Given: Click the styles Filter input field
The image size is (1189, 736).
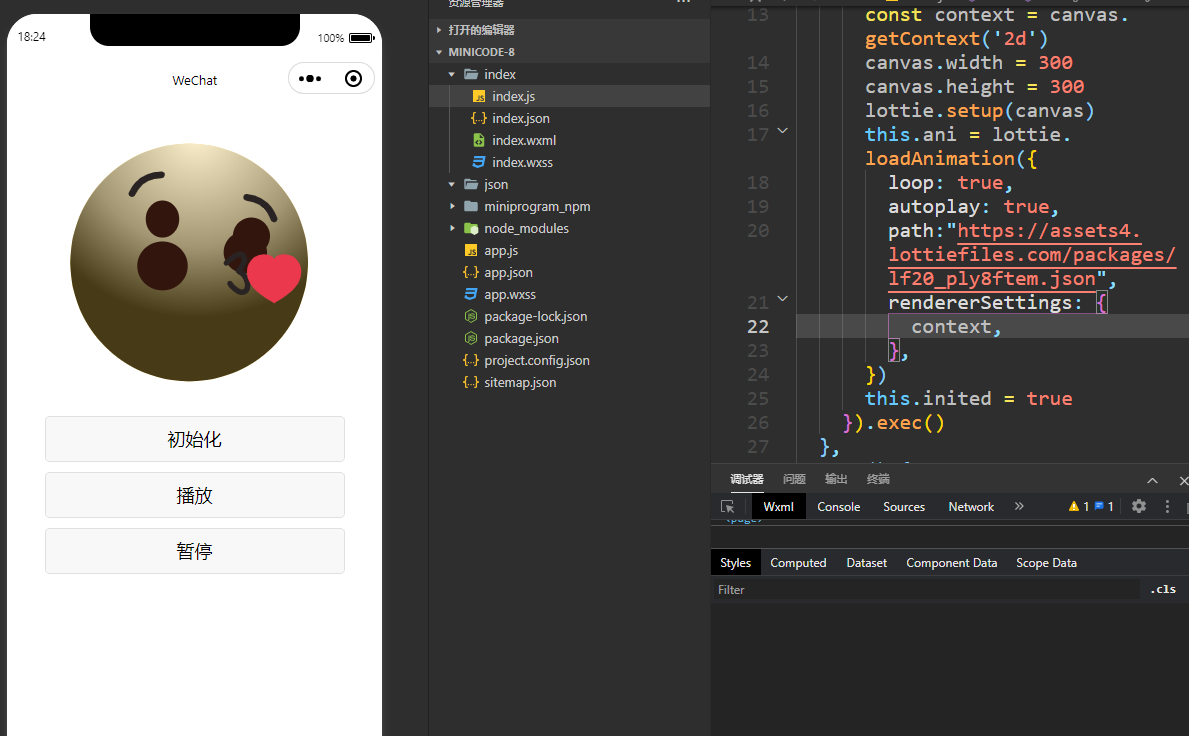Looking at the screenshot, I should (925, 590).
